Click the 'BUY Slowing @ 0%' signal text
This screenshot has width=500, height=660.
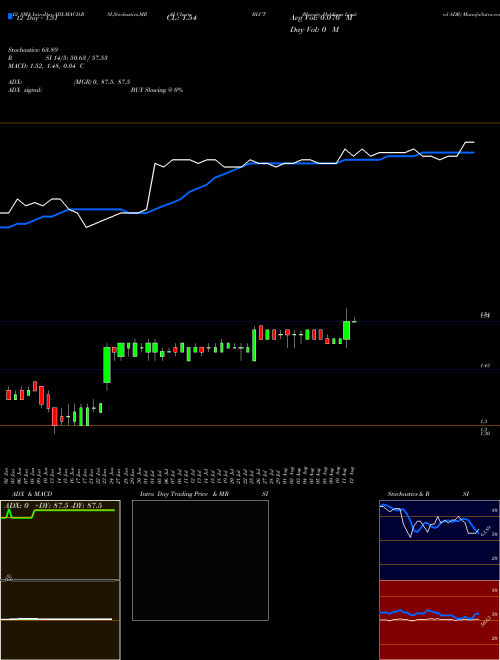pyautogui.click(x=157, y=90)
